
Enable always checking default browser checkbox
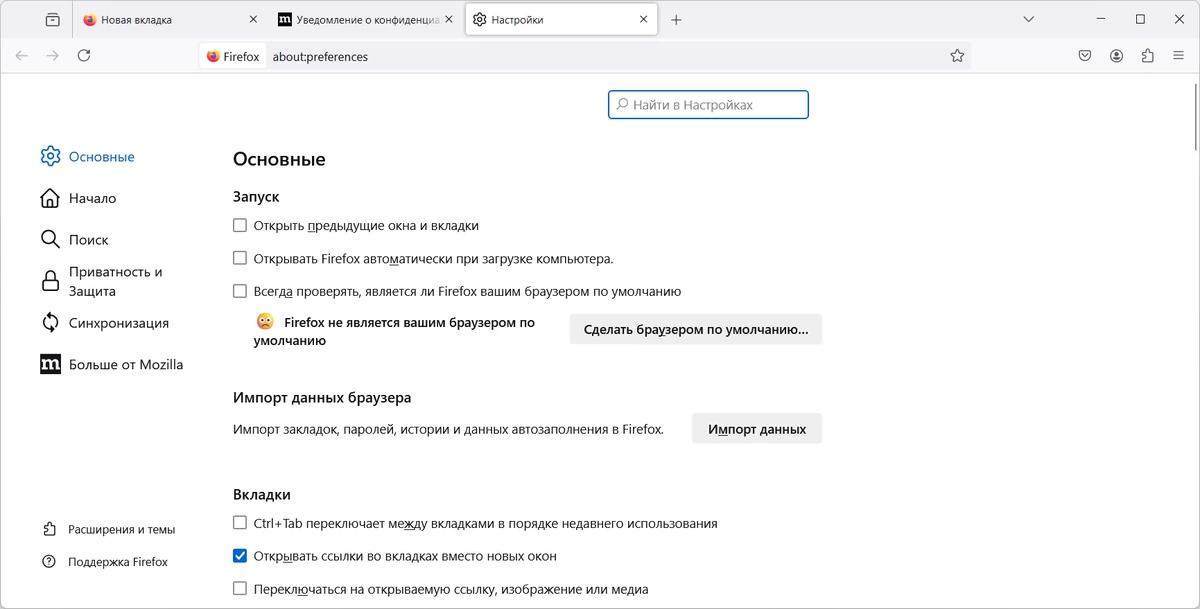point(240,291)
